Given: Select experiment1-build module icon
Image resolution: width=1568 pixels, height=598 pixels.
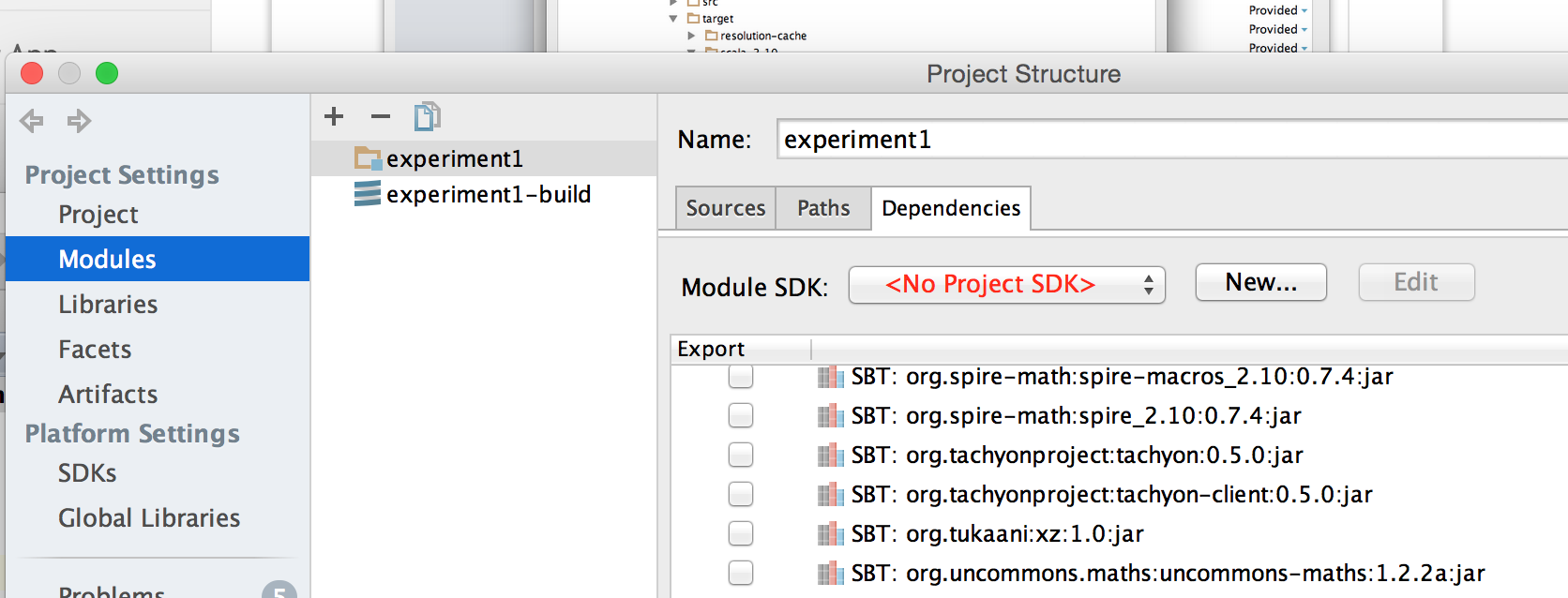Looking at the screenshot, I should (368, 194).
